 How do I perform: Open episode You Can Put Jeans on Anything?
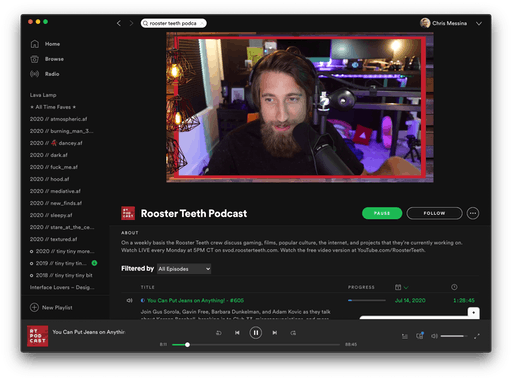pos(195,300)
